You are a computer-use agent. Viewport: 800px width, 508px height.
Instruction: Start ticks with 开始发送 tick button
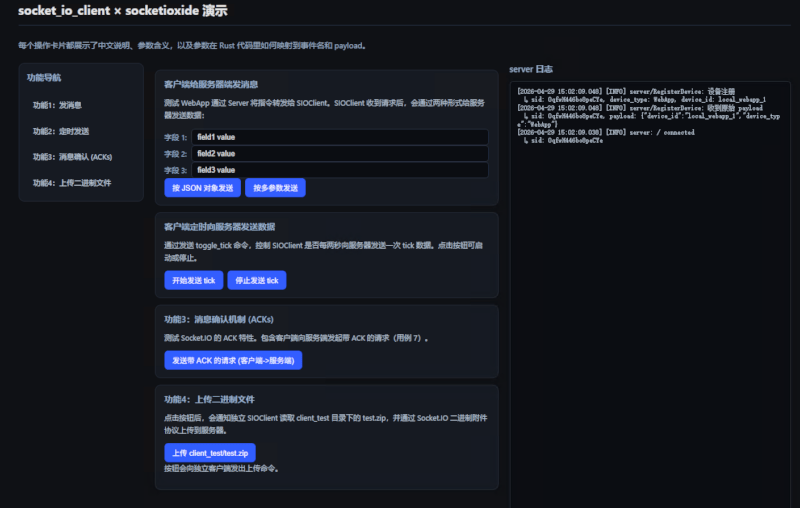(193, 280)
